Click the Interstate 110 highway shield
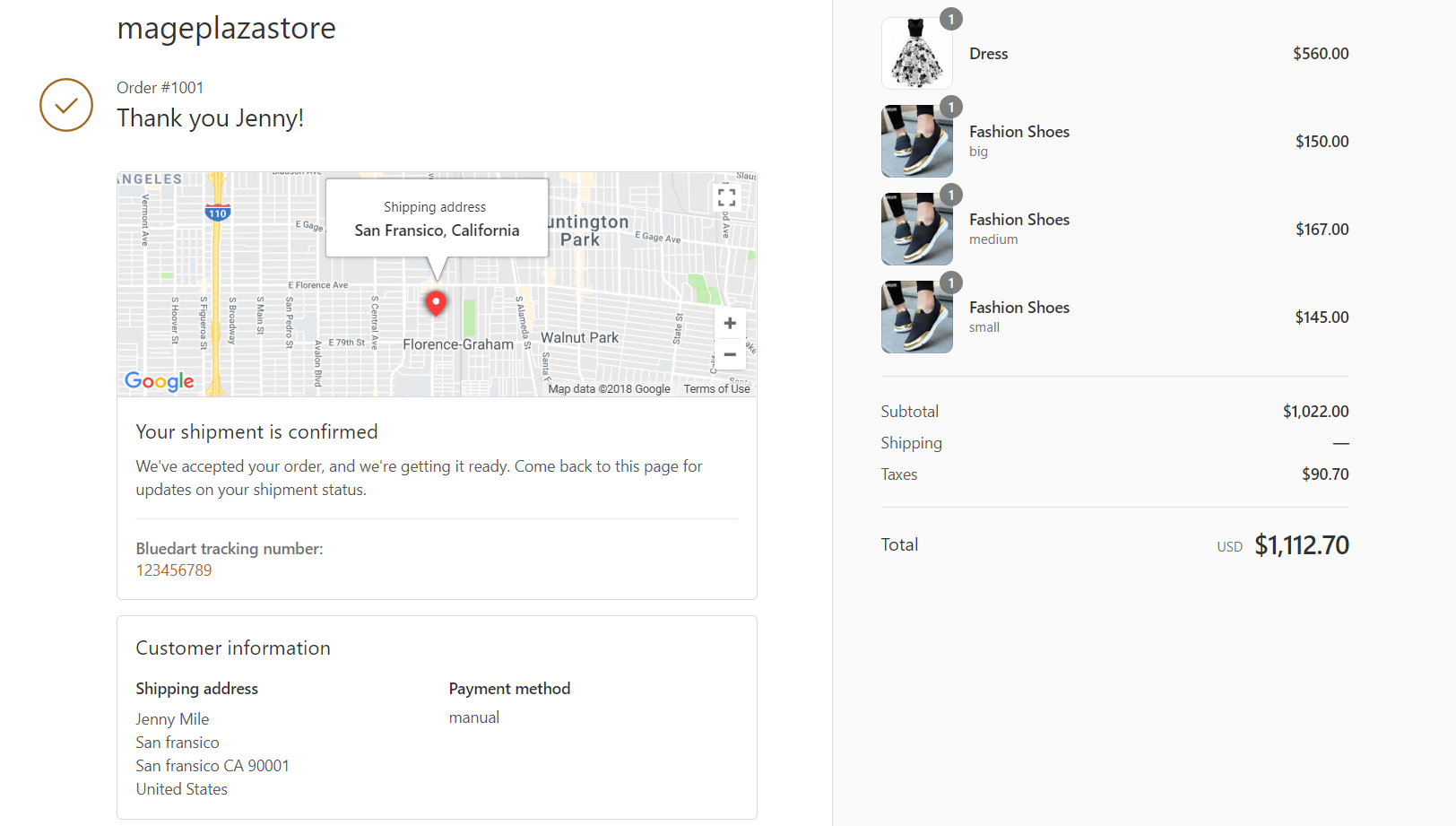 point(217,213)
